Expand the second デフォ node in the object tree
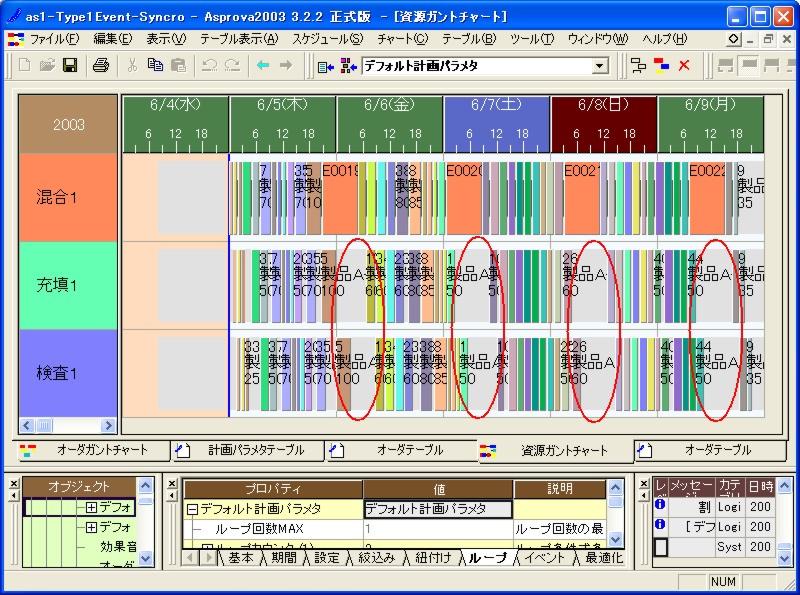The height and width of the screenshot is (595, 800). [x=91, y=527]
